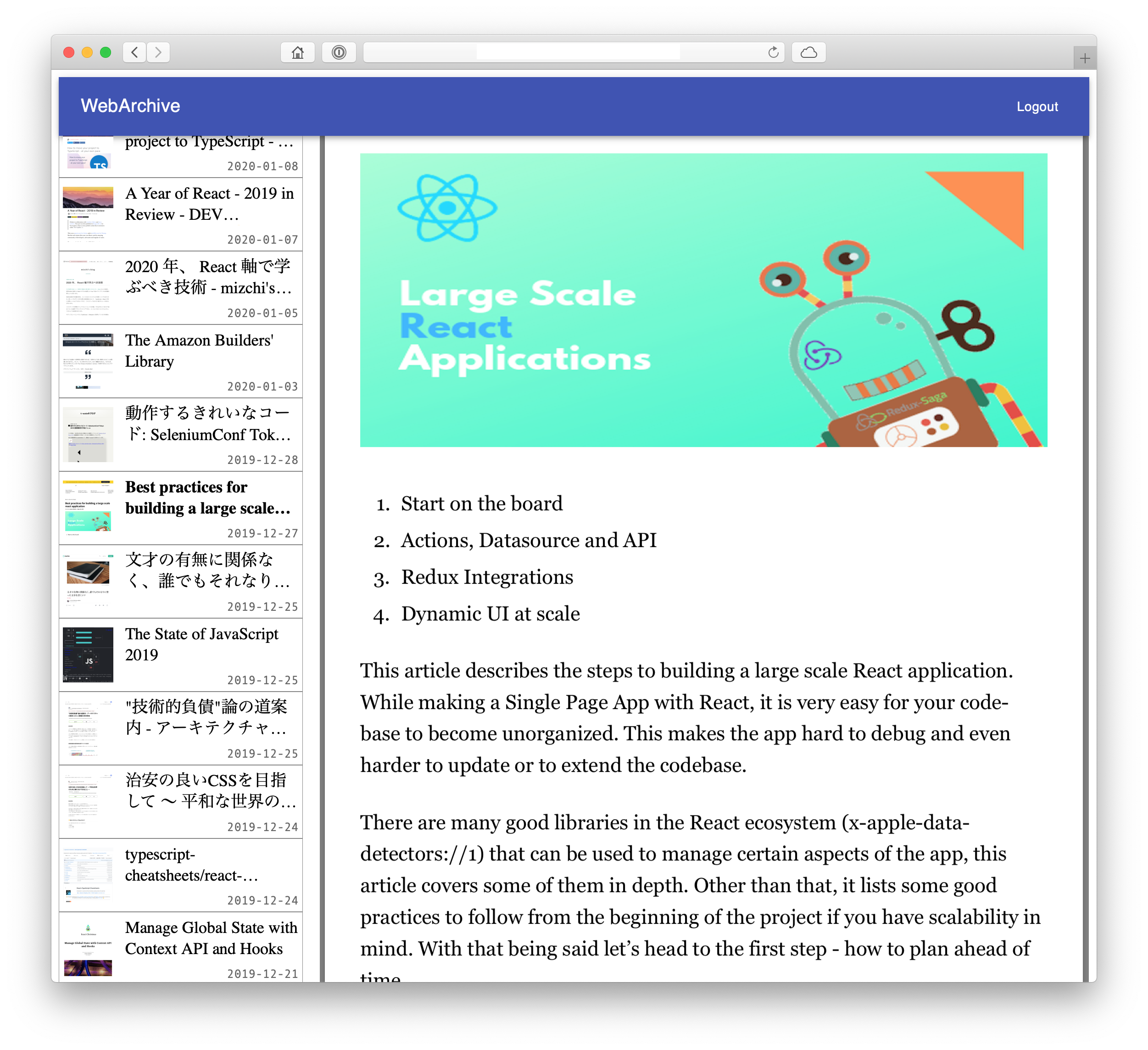Click date 2020-01-07 in article list

coord(262,240)
